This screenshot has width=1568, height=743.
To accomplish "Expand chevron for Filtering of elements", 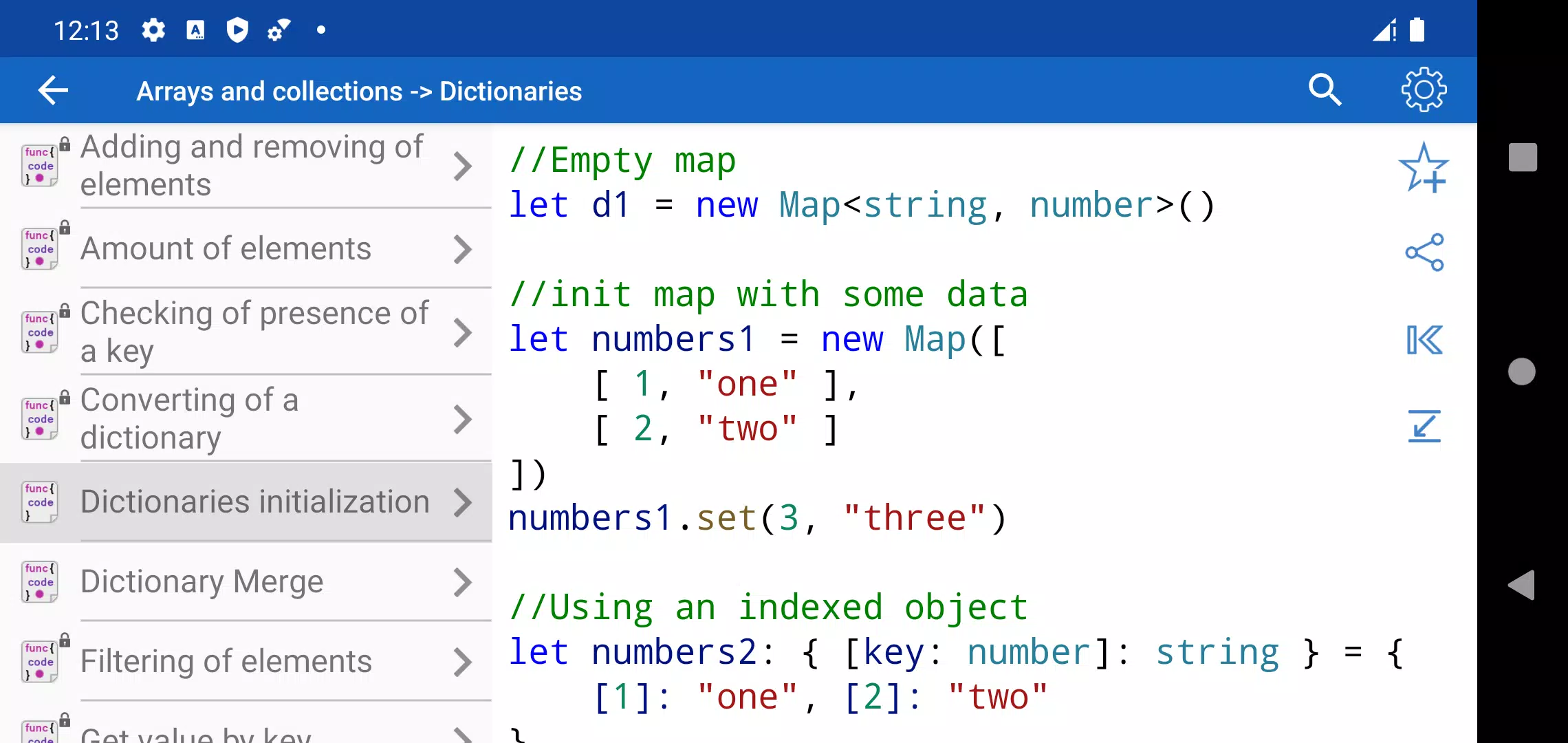I will pos(463,663).
